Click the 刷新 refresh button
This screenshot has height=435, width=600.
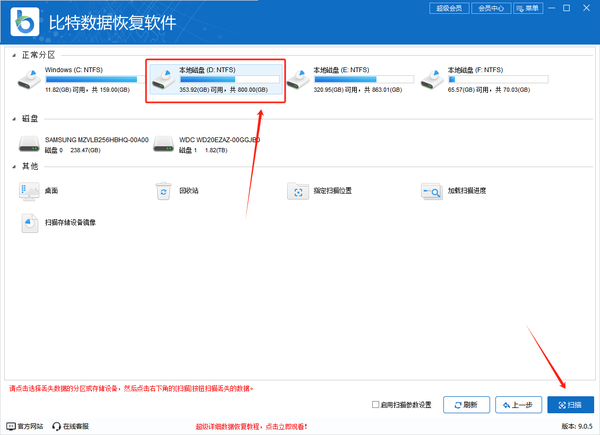(466, 405)
